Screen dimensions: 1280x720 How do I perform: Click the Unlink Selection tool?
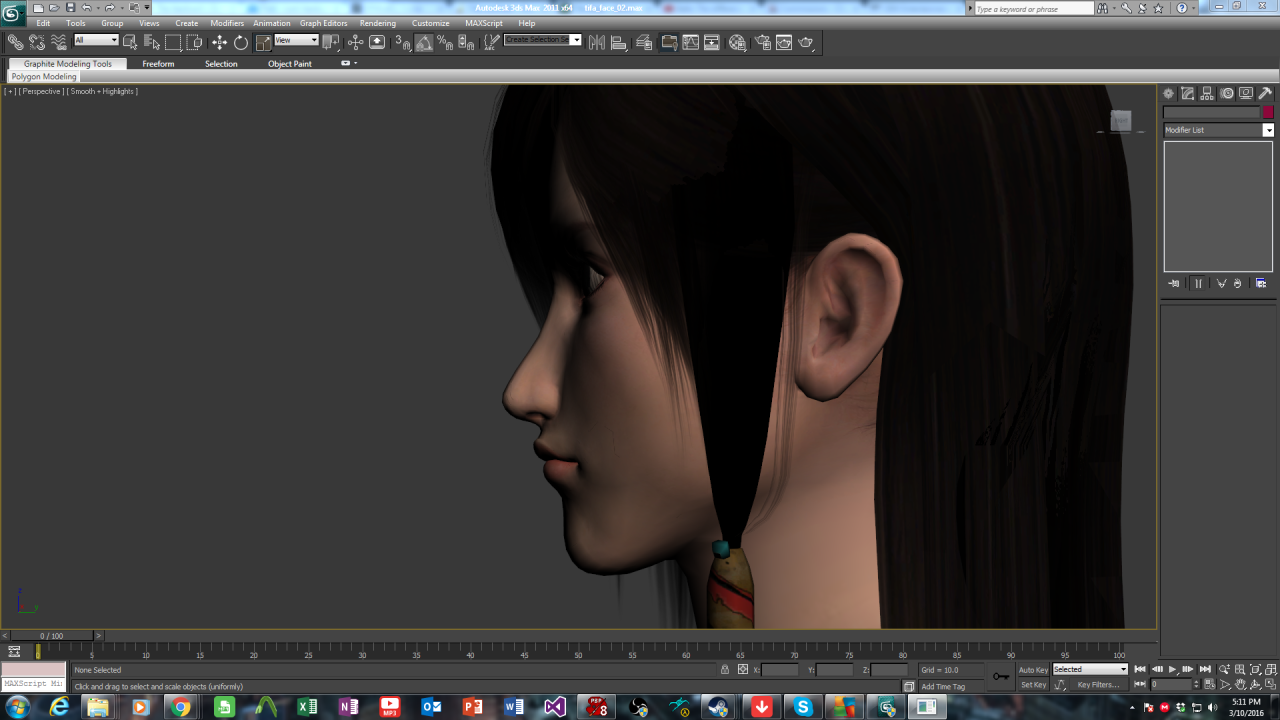click(x=37, y=42)
